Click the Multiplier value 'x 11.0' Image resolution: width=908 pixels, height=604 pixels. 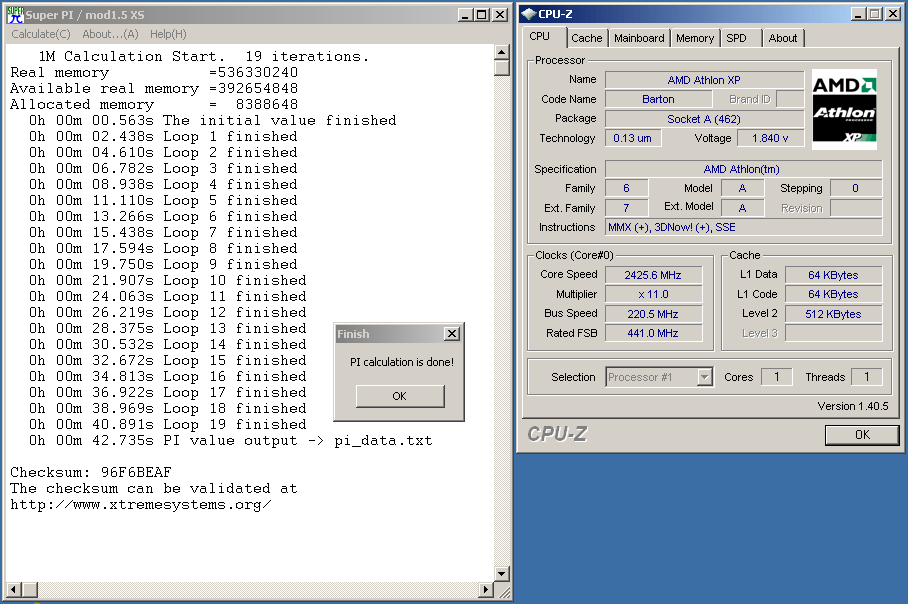click(x=653, y=294)
